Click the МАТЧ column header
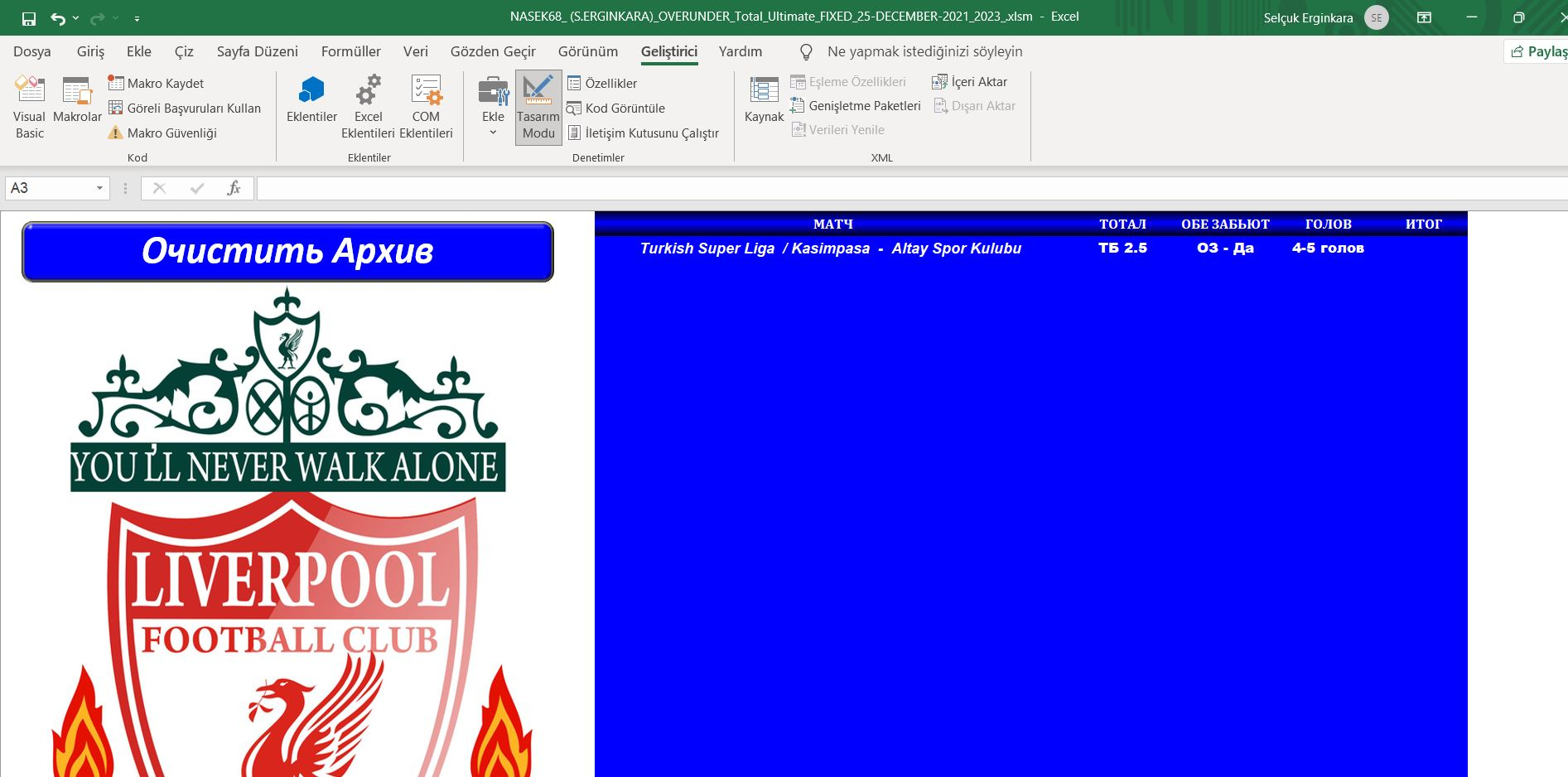 833,224
